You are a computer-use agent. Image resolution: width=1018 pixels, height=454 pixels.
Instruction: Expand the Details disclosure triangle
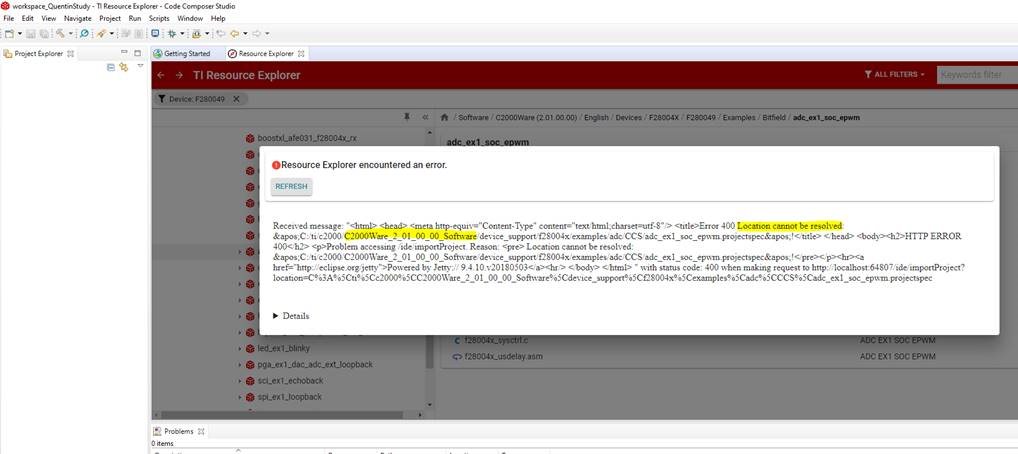pos(275,316)
